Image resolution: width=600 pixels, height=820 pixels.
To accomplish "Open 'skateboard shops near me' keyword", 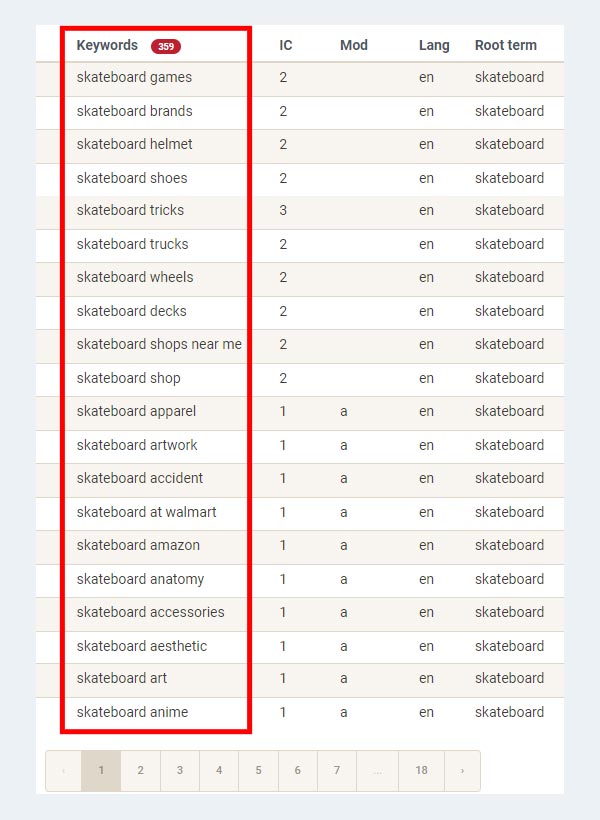I will click(159, 345).
